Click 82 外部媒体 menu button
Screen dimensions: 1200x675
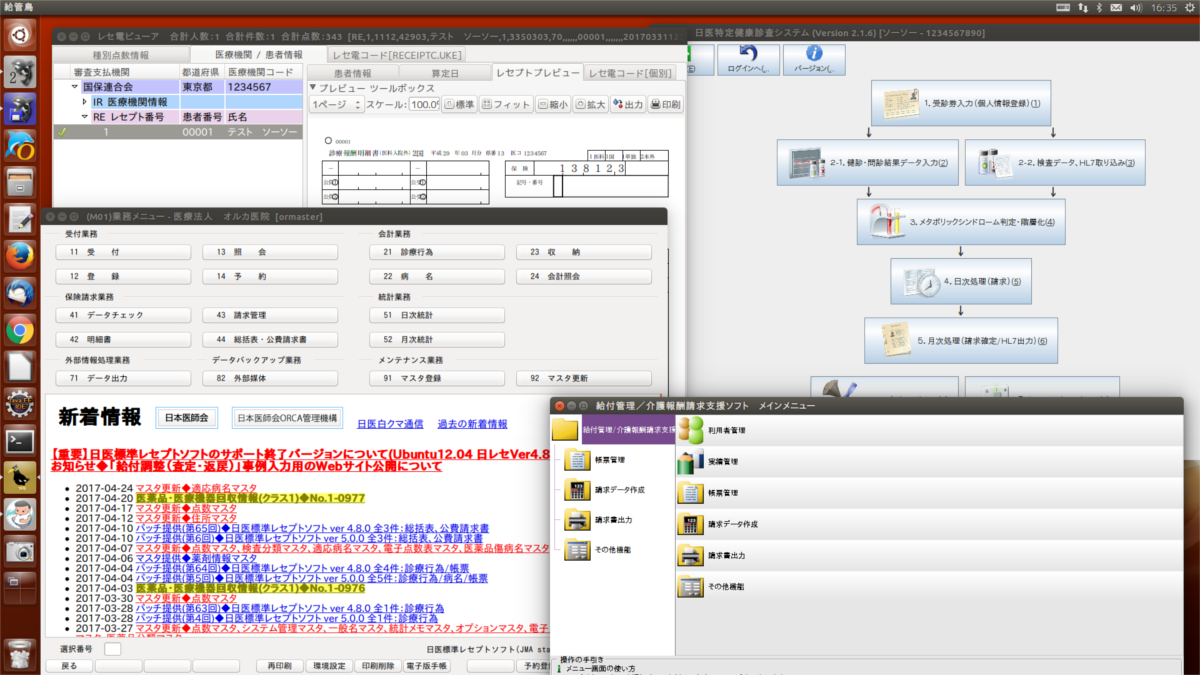pyautogui.click(x=270, y=379)
